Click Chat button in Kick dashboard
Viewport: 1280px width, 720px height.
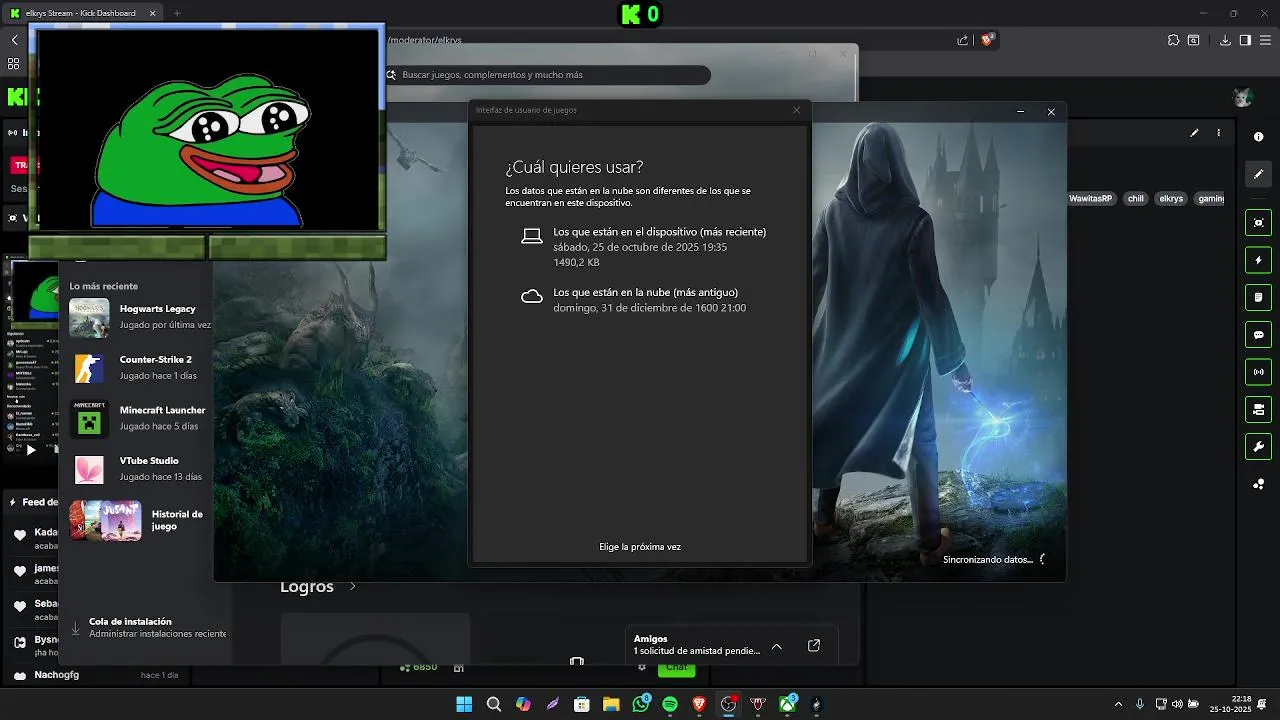click(x=677, y=667)
